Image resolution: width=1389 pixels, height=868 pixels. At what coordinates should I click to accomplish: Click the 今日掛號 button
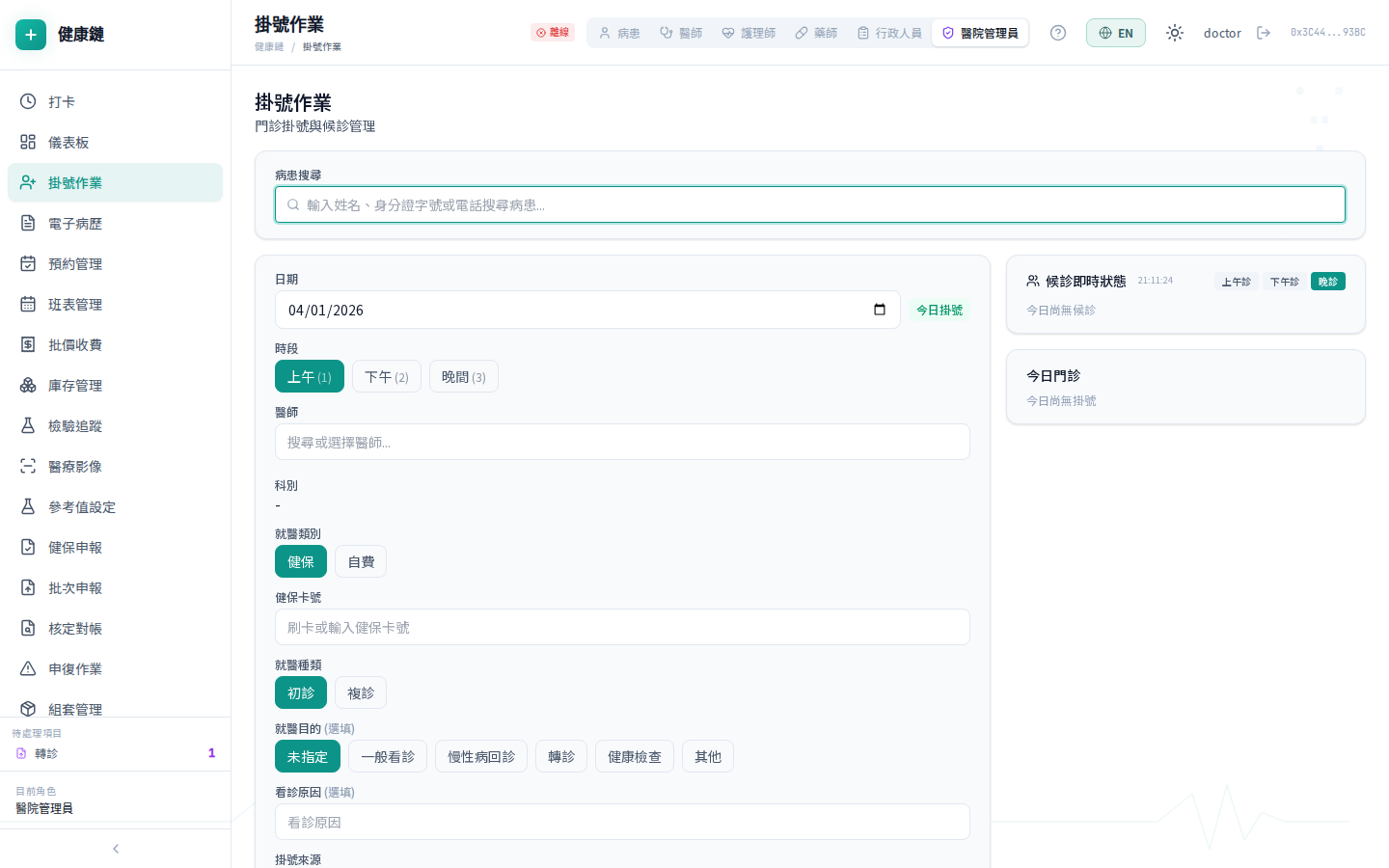(938, 310)
